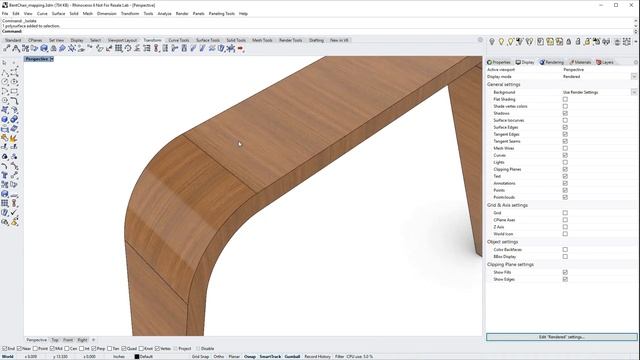Select the pointer tool in left sidebar

click(x=4, y=63)
